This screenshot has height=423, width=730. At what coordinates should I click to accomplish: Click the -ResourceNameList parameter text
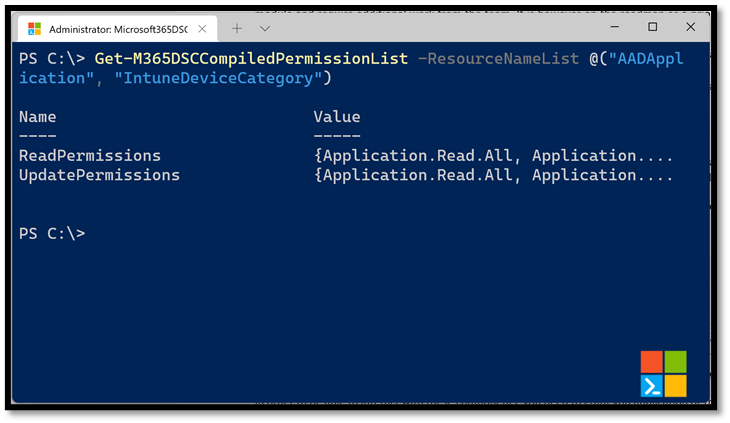click(498, 59)
